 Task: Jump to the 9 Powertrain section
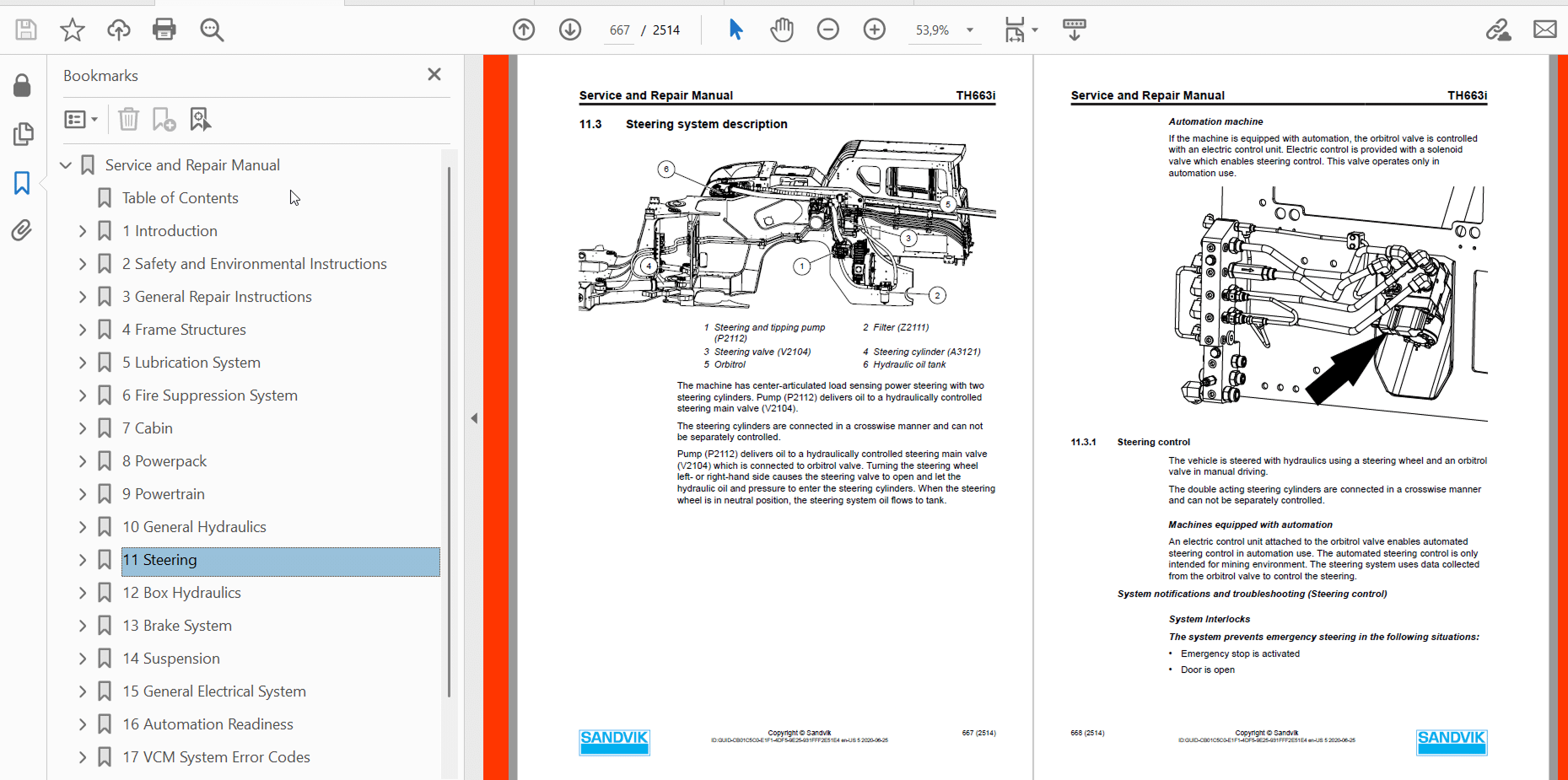click(164, 494)
